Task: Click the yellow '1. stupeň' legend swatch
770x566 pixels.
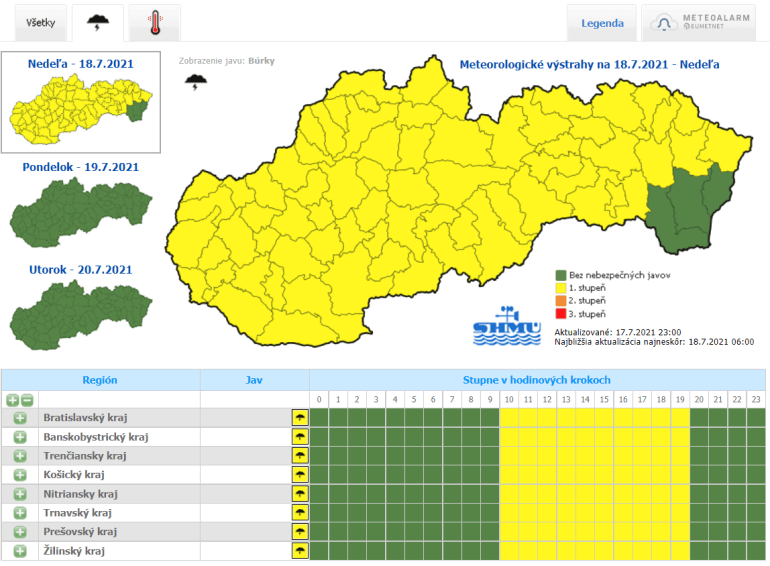Action: coord(560,288)
